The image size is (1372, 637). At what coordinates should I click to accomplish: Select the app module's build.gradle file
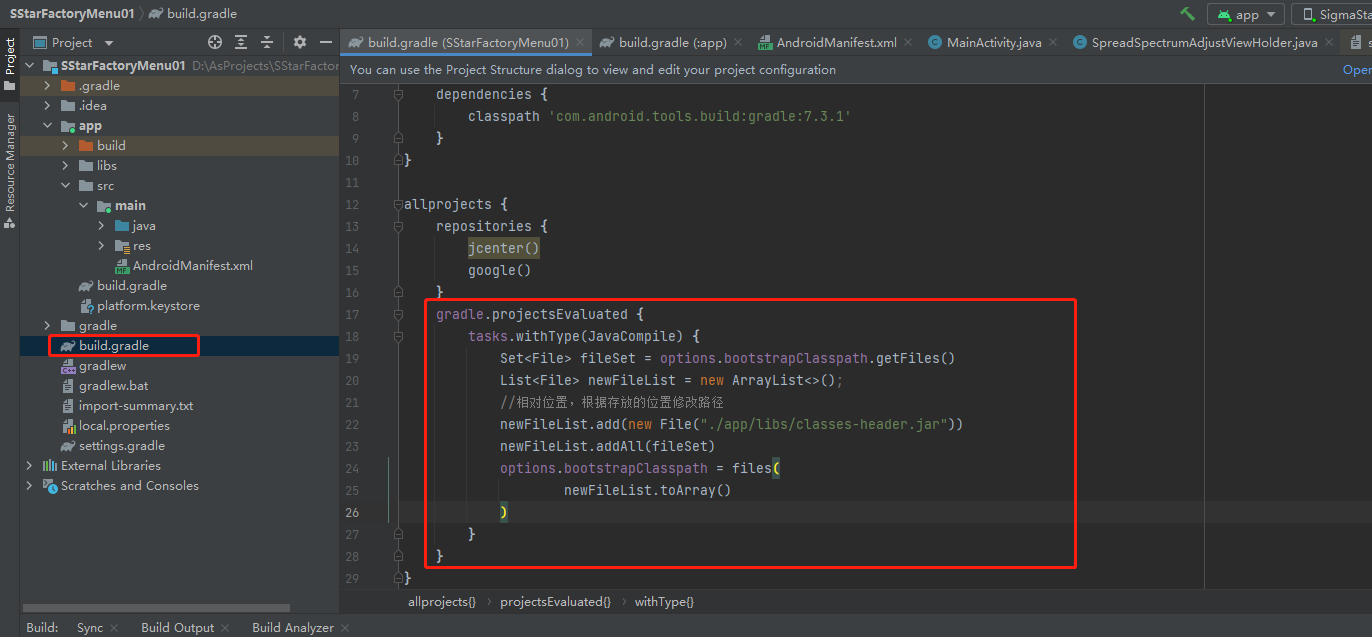[x=132, y=286]
